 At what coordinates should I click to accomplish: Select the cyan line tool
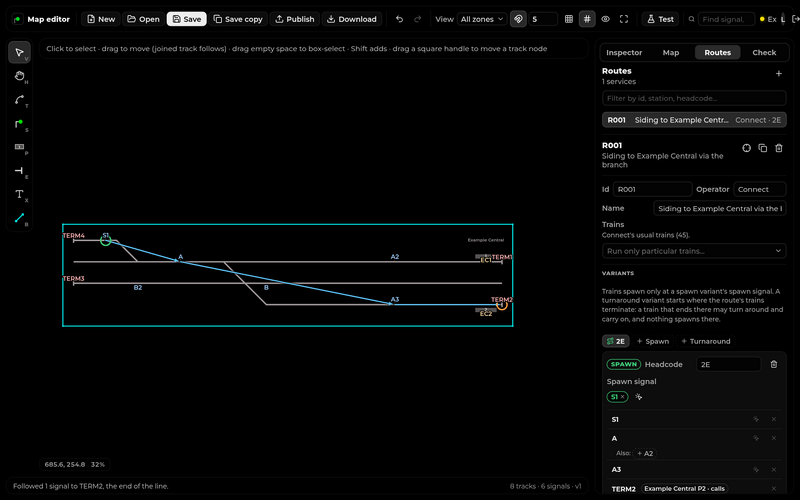pyautogui.click(x=19, y=218)
